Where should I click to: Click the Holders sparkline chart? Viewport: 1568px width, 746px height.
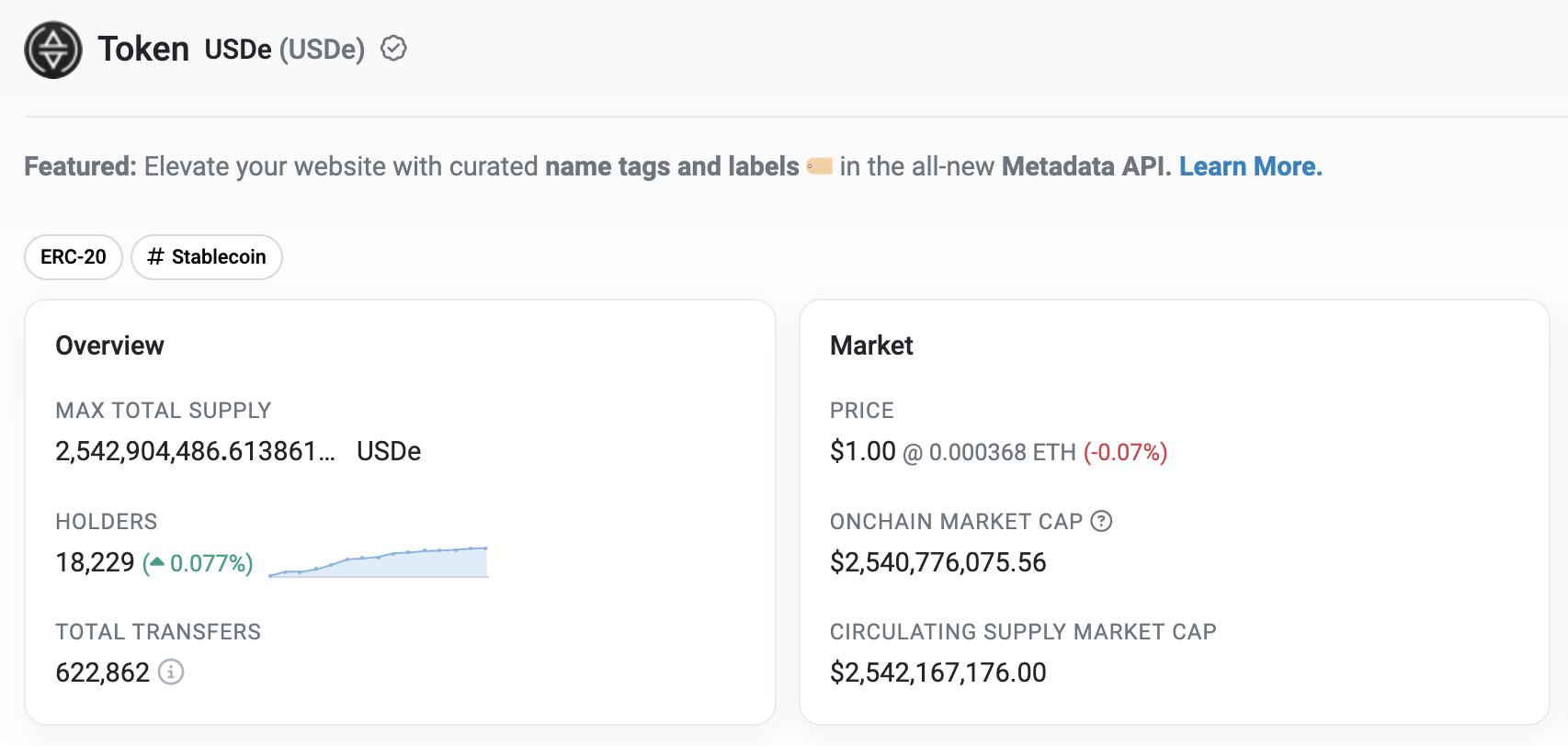pyautogui.click(x=379, y=562)
